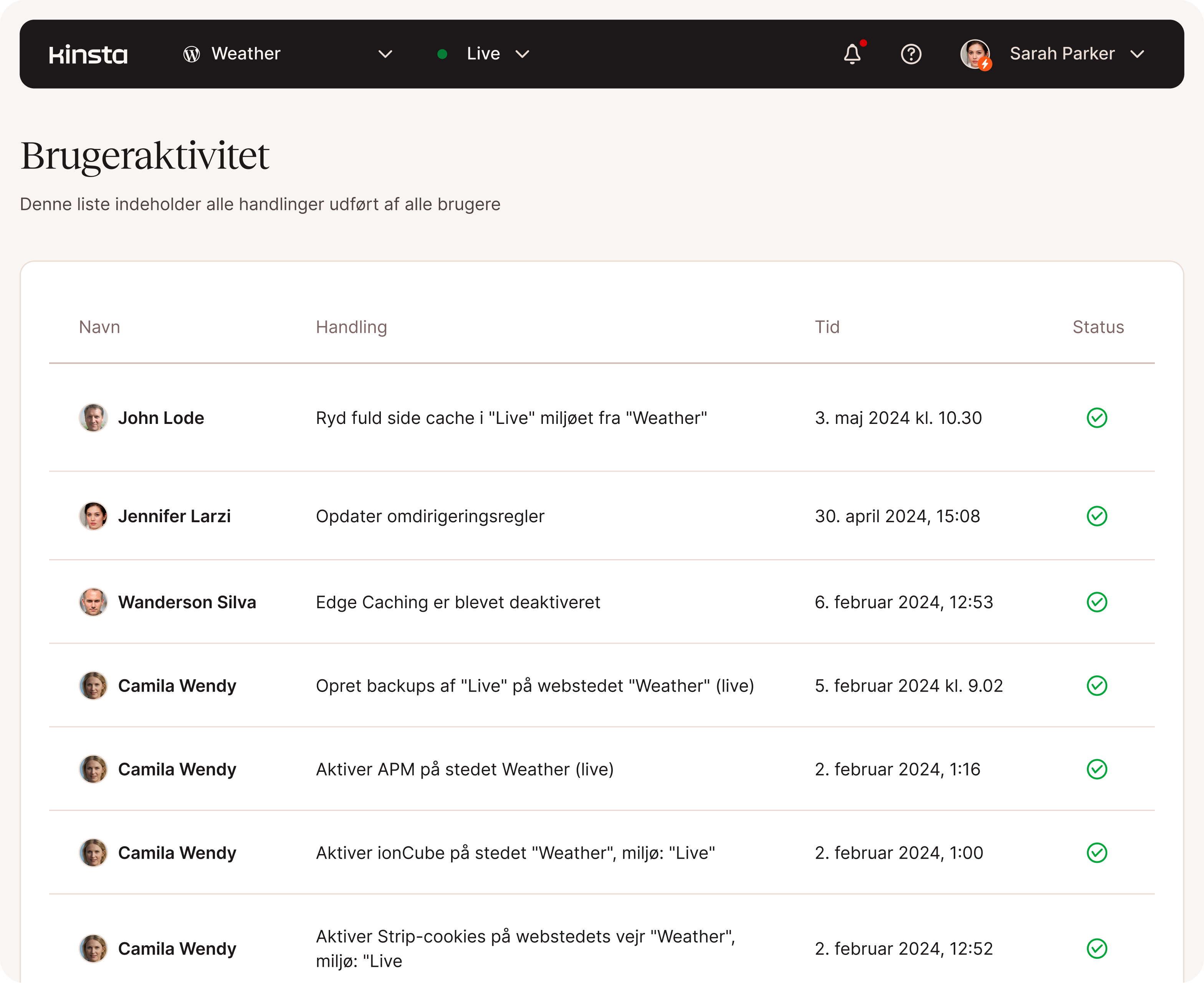Click the Handling column header
The height and width of the screenshot is (983, 1204).
351,327
